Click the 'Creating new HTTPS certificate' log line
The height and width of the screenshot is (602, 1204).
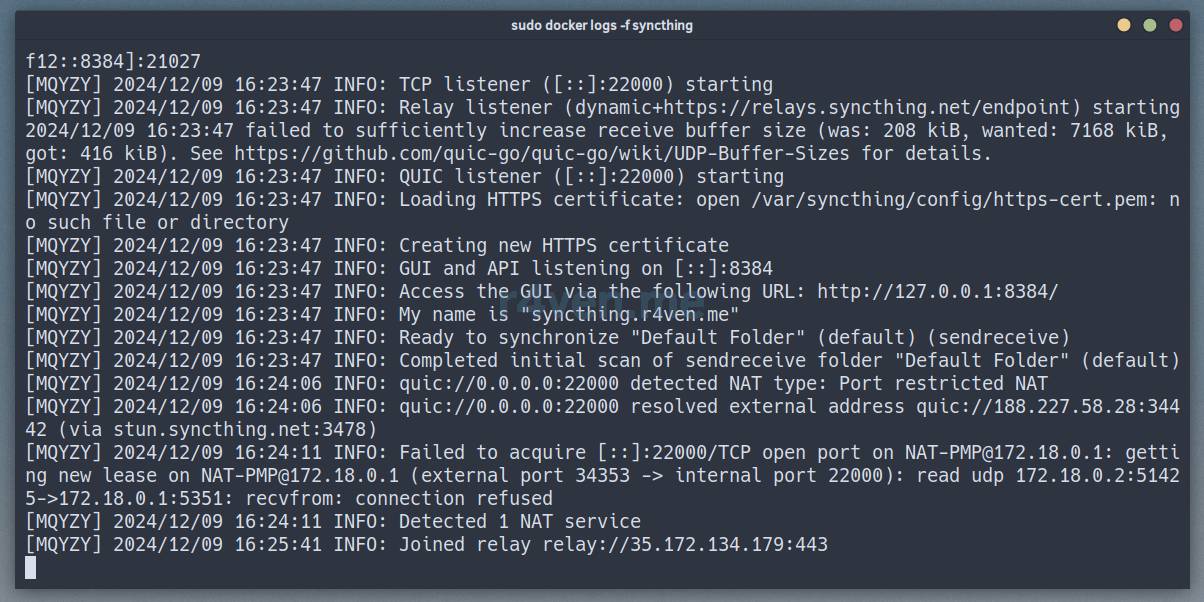(563, 245)
